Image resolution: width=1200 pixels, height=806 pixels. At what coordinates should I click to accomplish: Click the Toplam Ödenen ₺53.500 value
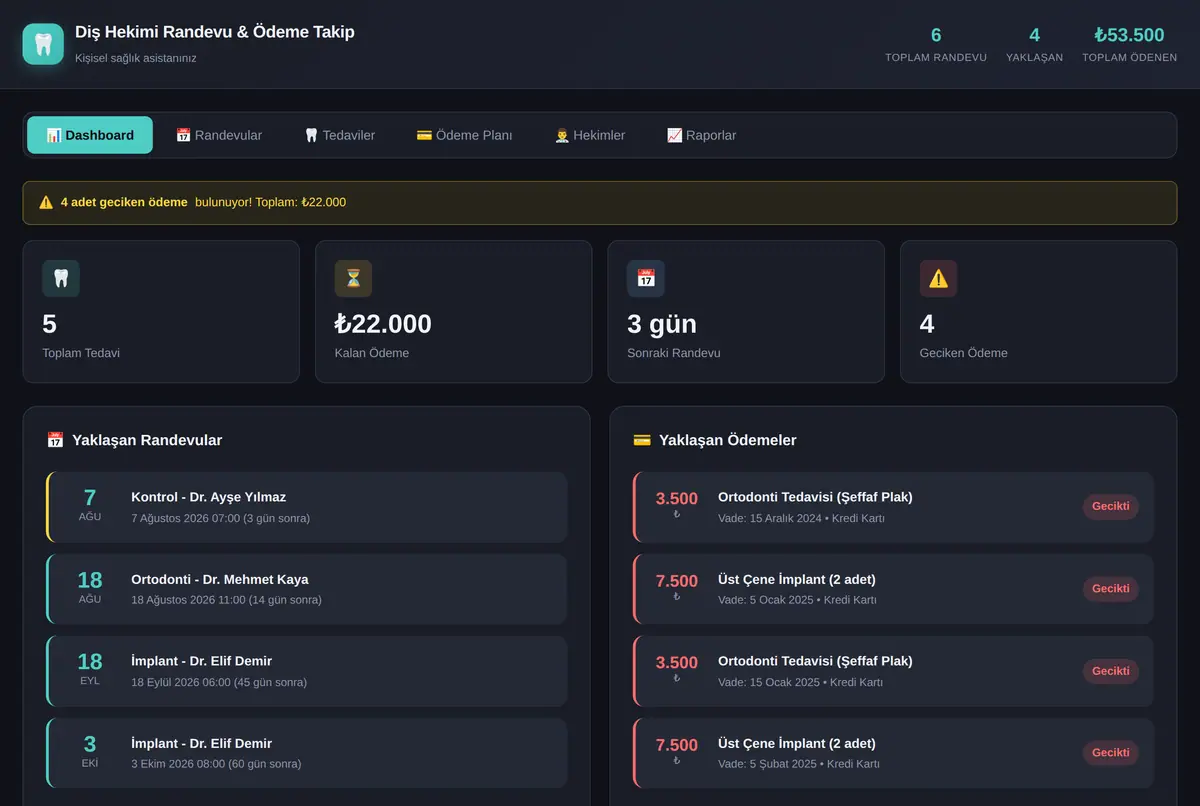(x=1129, y=35)
